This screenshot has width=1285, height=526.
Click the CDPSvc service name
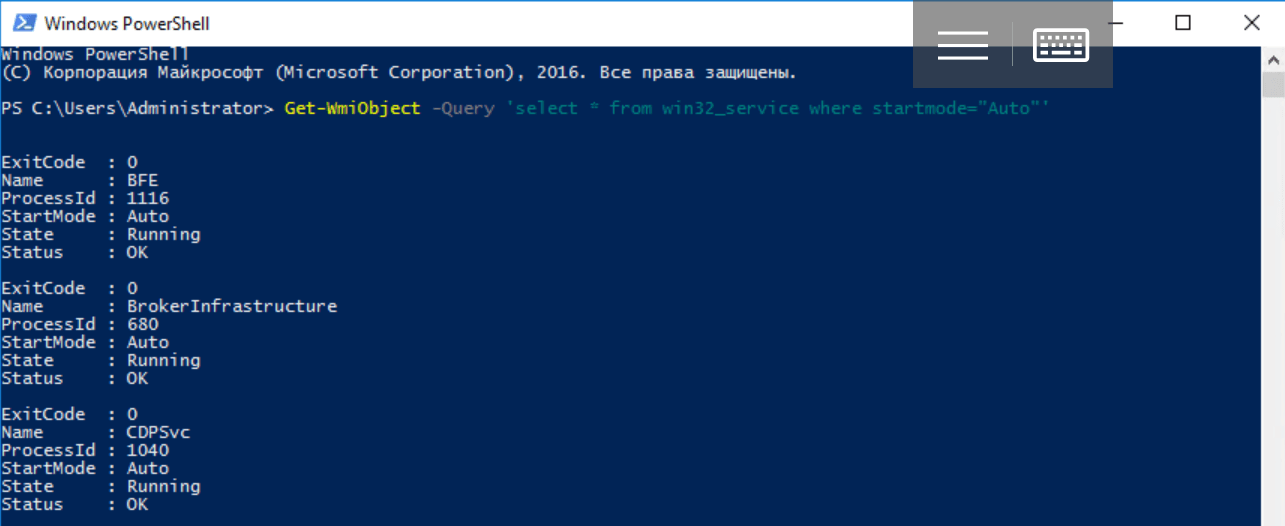tap(156, 432)
